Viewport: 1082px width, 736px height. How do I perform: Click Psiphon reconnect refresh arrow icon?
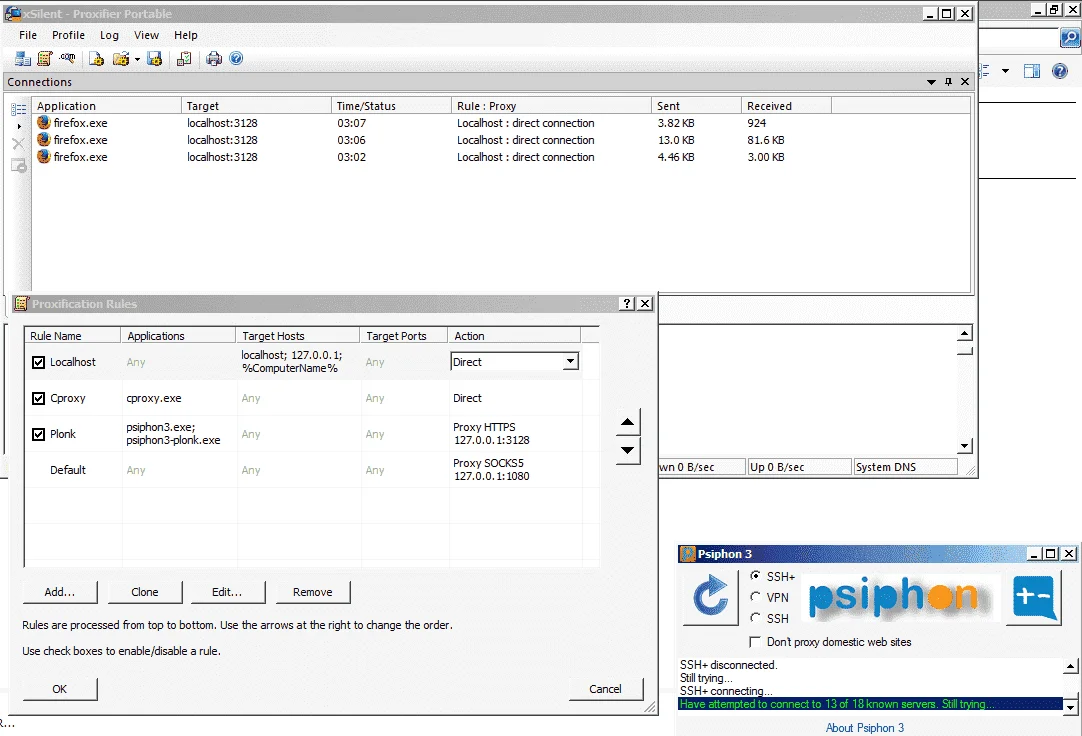click(711, 597)
